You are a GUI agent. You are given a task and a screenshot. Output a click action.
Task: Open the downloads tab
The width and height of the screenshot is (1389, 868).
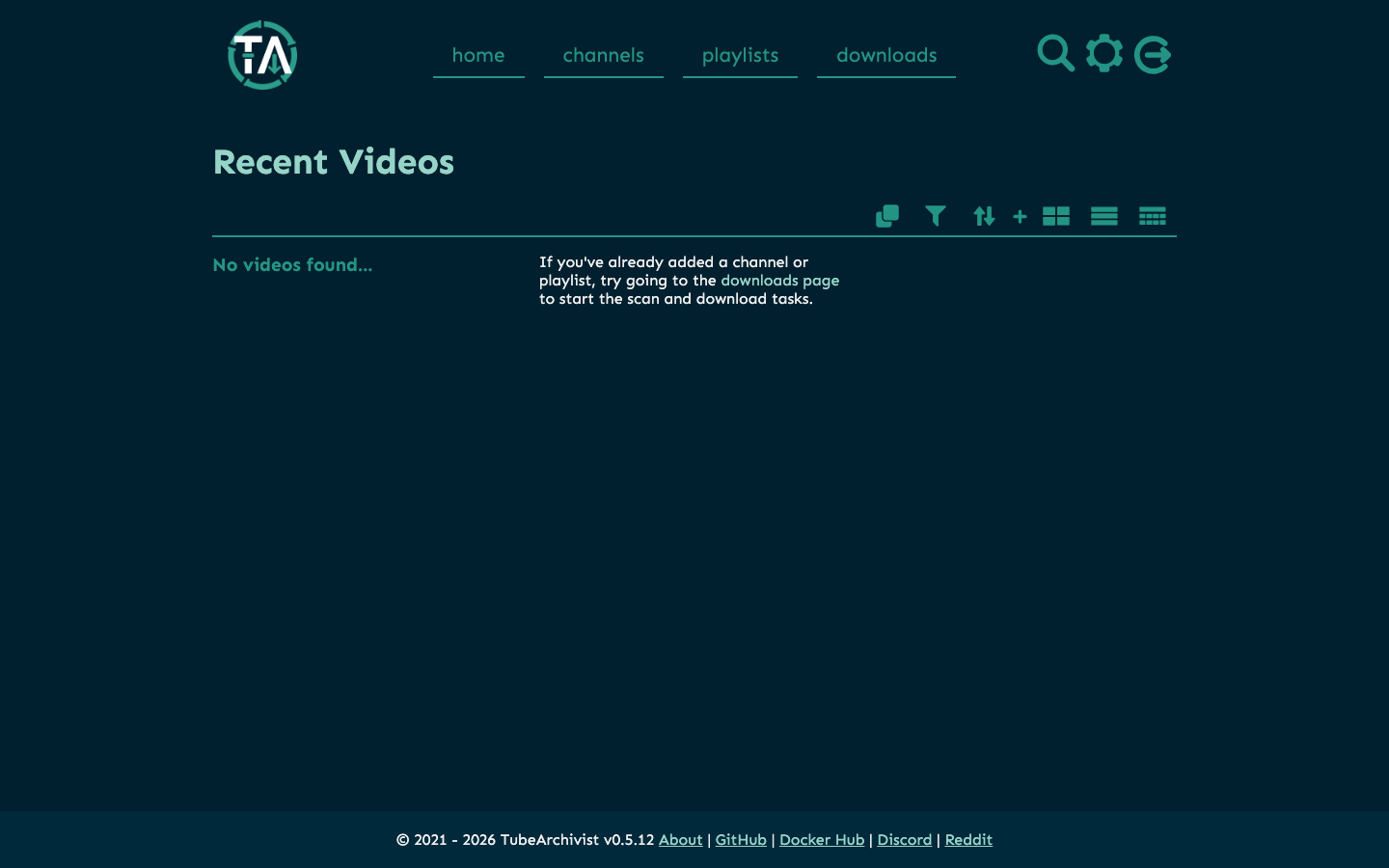[886, 55]
